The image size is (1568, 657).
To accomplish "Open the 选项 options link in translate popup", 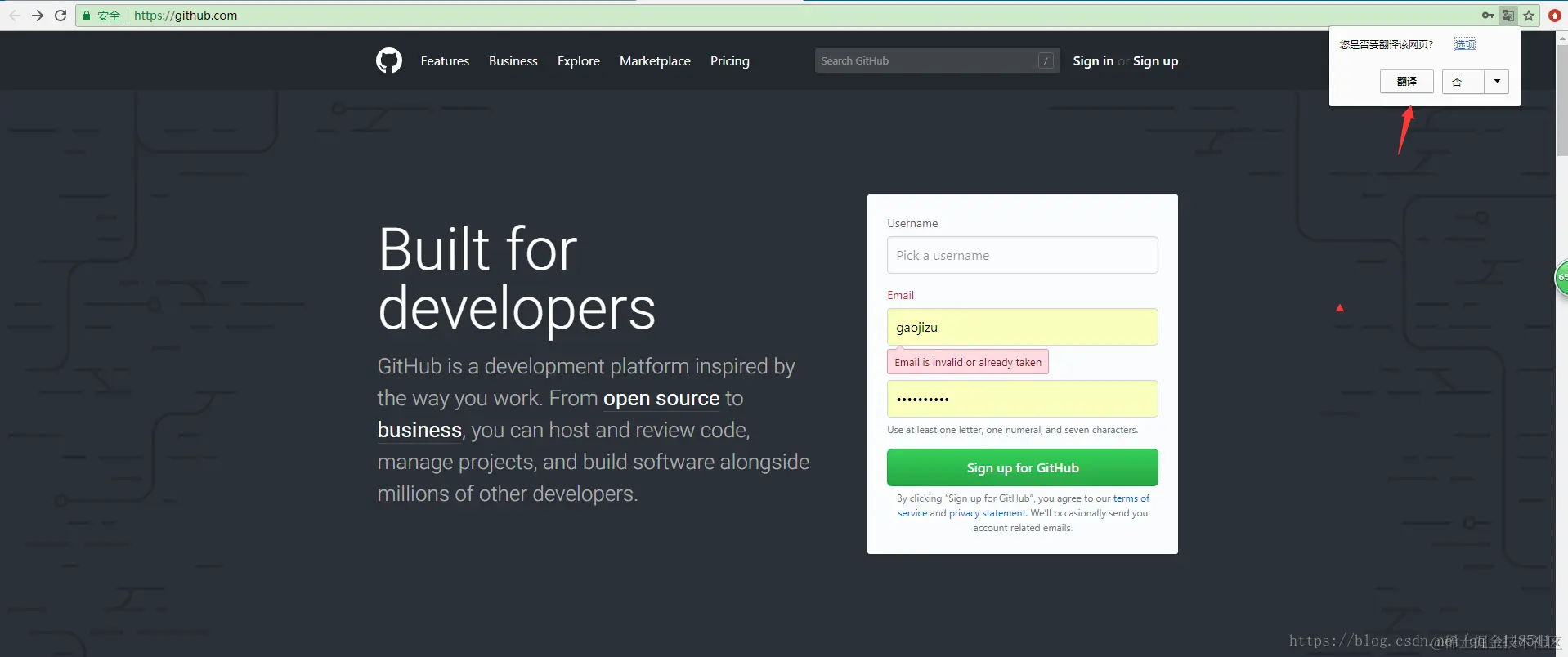I will point(1465,44).
